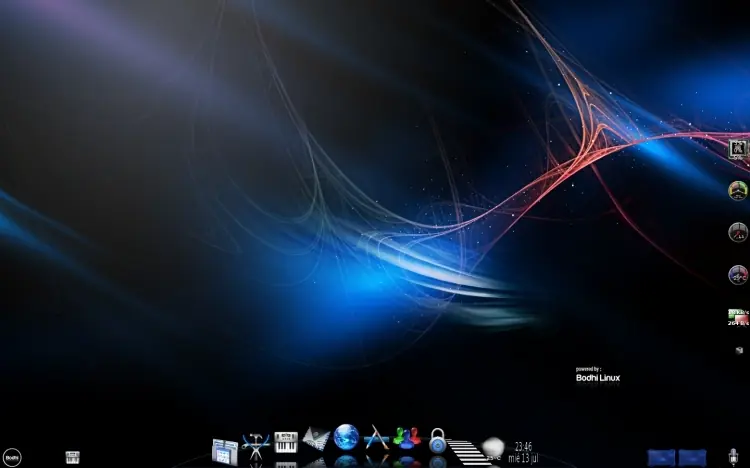Open the network speed monitor gadget
This screenshot has width=750, height=468.
pyautogui.click(x=738, y=317)
